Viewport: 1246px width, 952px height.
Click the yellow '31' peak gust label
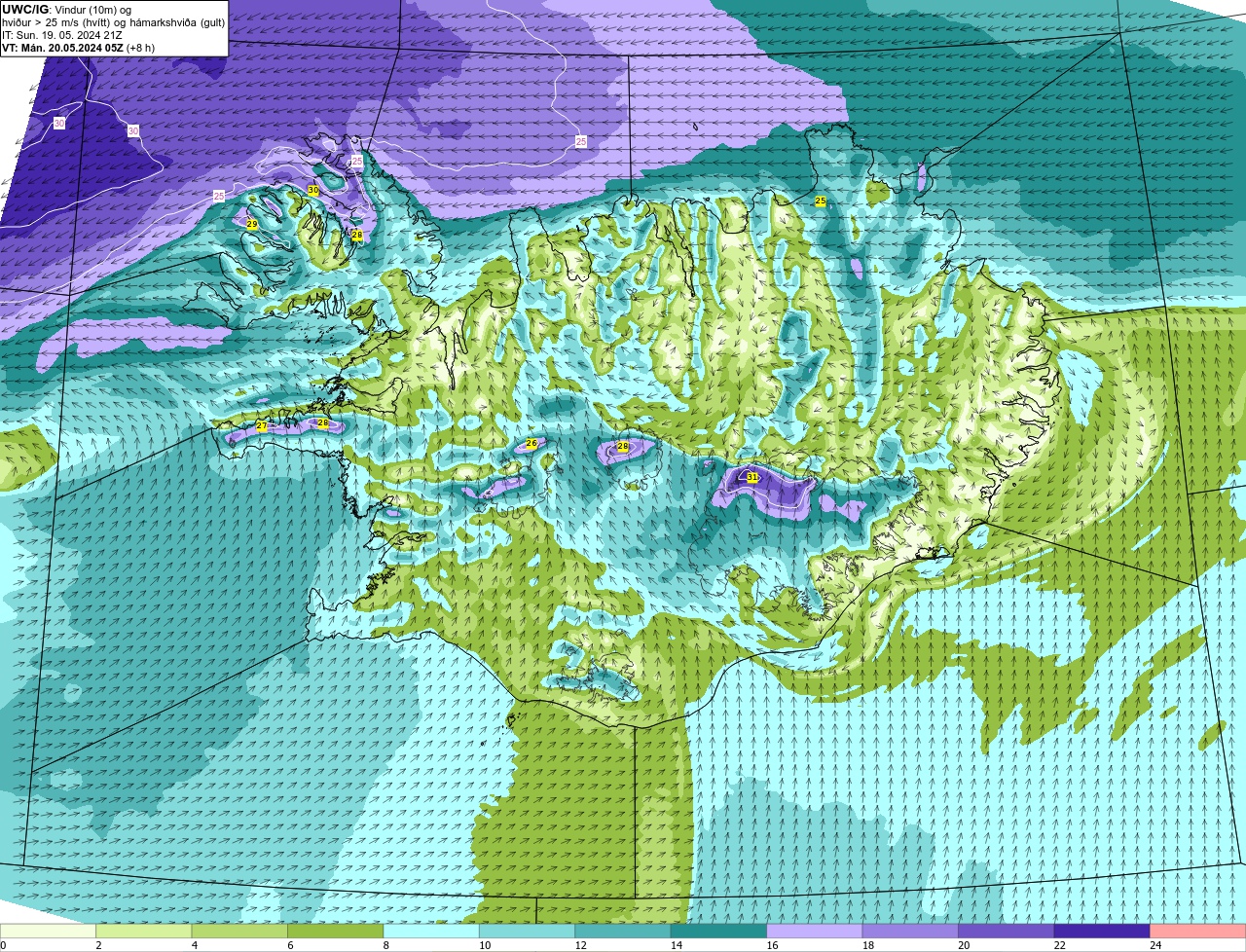752,477
